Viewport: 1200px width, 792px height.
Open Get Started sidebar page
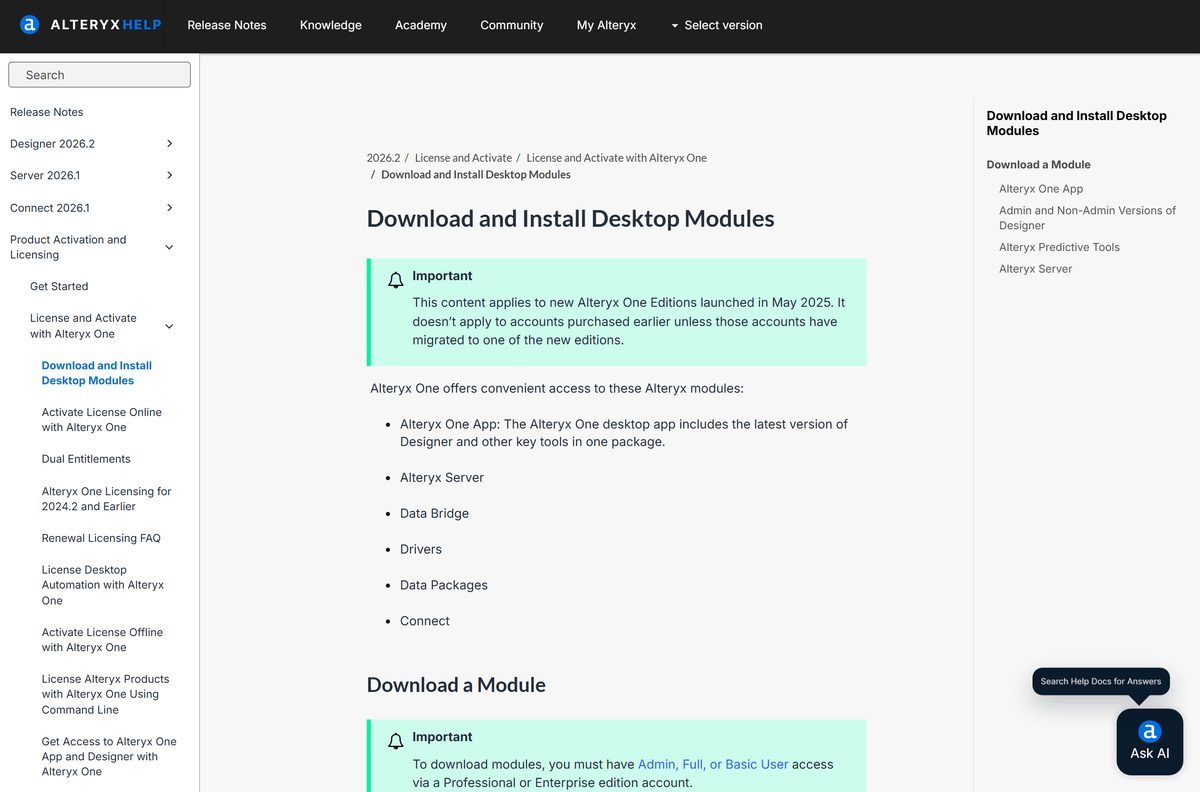pyautogui.click(x=59, y=286)
